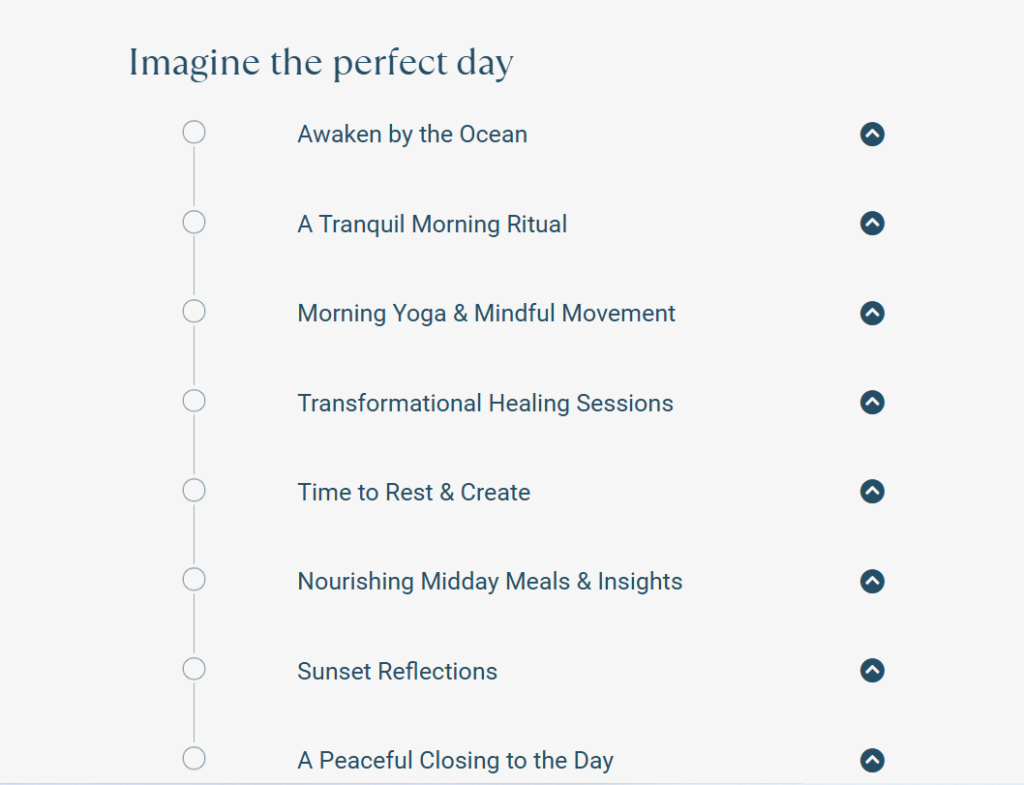
Task: Click chevron icon for Morning Yoga & Mindful Movement
Action: click(x=872, y=313)
